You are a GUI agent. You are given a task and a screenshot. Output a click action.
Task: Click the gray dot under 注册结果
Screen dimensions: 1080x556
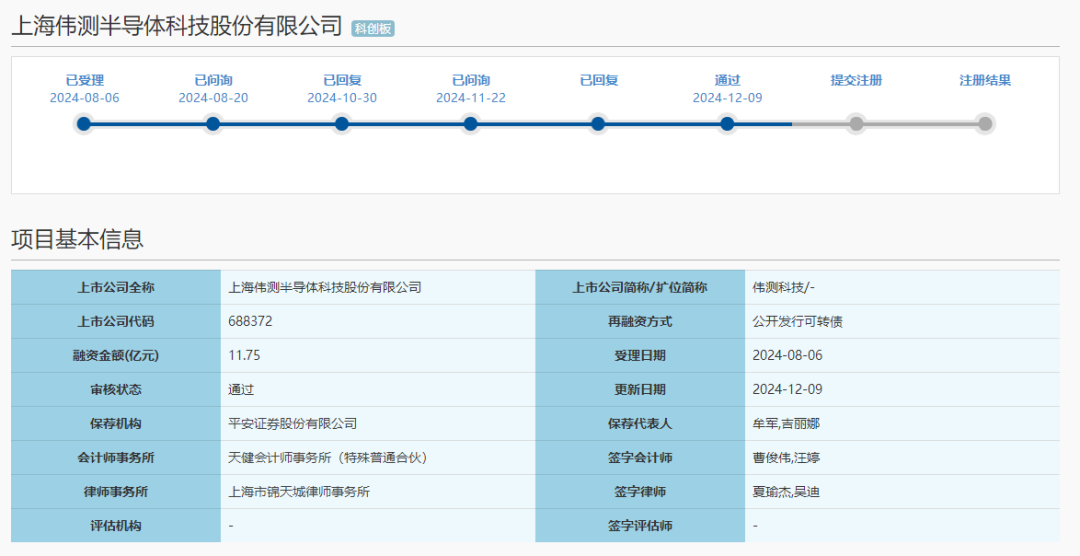coord(985,124)
